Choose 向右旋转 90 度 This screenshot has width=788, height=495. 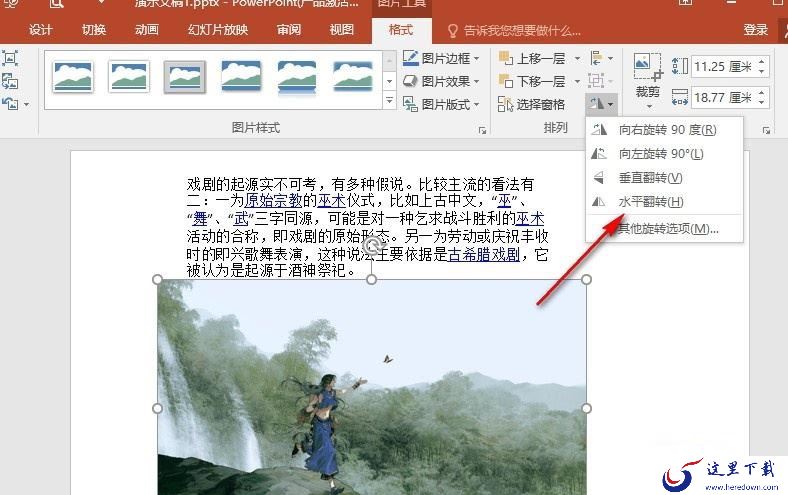point(664,130)
